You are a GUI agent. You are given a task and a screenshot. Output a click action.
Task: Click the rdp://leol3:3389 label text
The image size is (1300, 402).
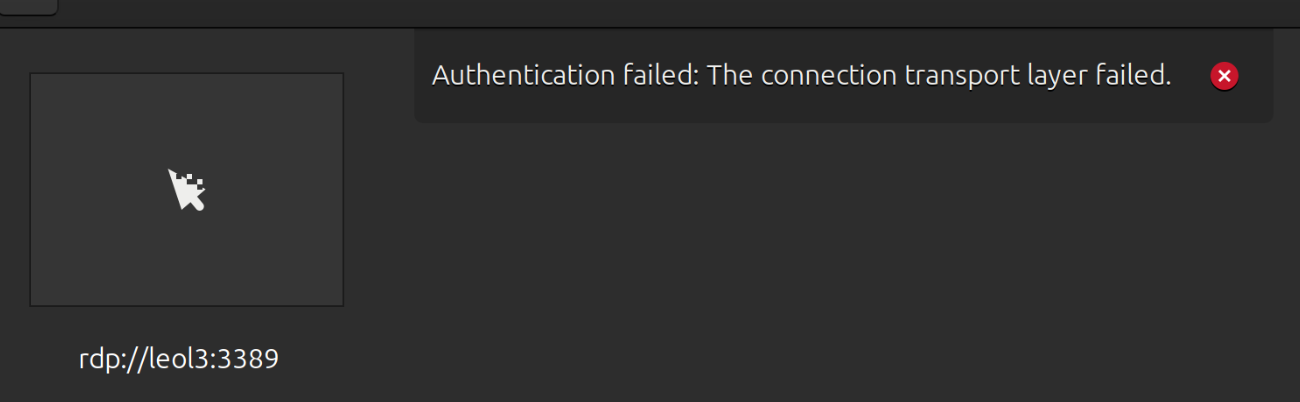pyautogui.click(x=178, y=358)
